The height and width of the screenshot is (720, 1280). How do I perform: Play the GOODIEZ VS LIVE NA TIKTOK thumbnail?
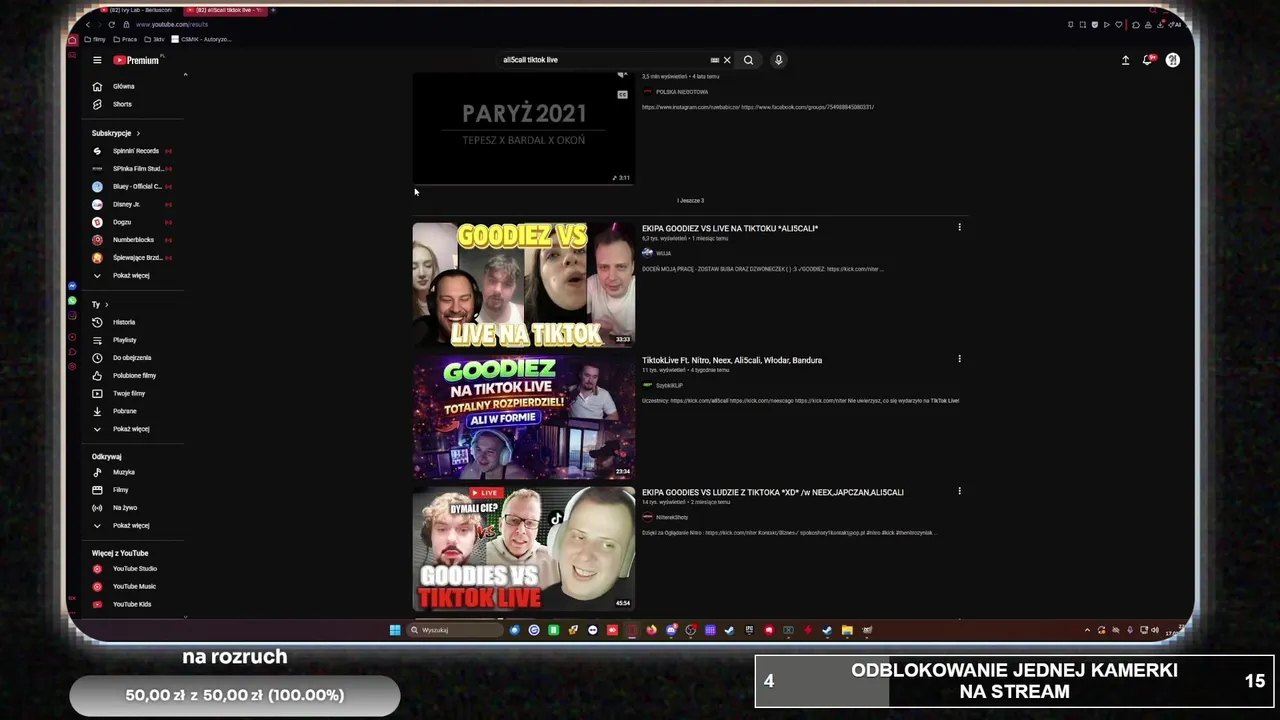(523, 285)
